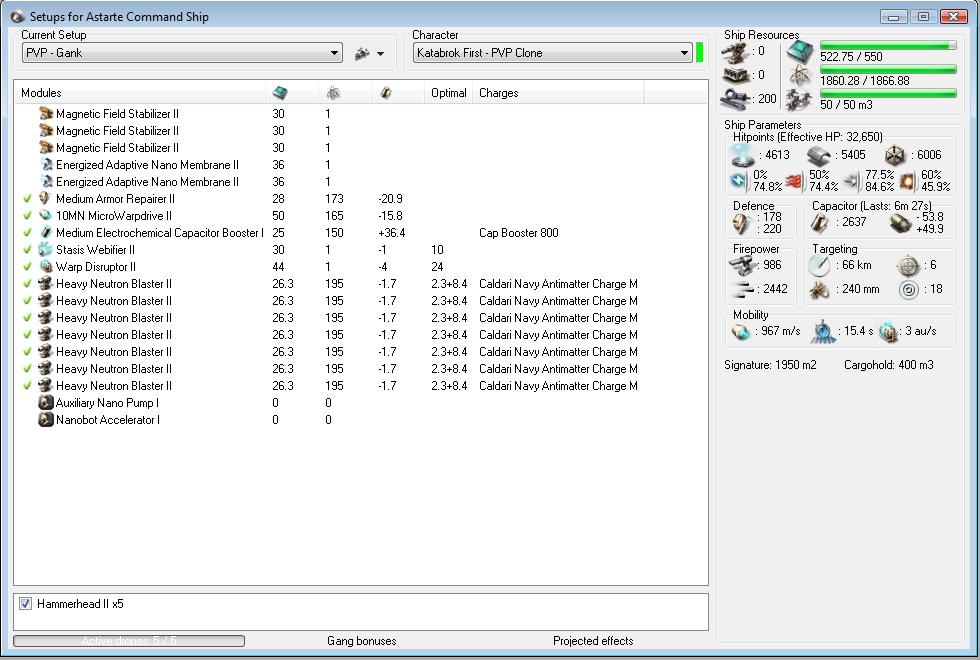Click the CPU usage bar 522.75 / 550
Screen dimensions: 980x660
point(888,45)
